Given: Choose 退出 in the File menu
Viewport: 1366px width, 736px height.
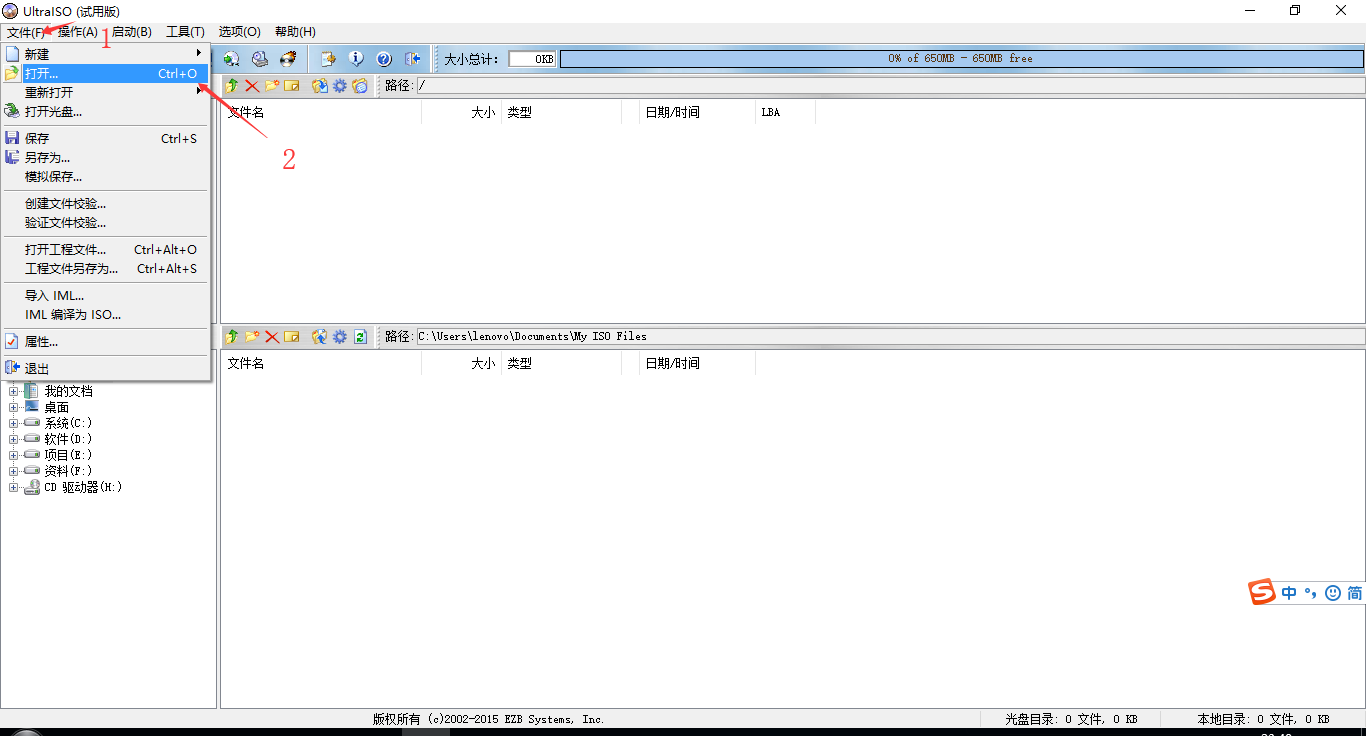Looking at the screenshot, I should coord(105,368).
